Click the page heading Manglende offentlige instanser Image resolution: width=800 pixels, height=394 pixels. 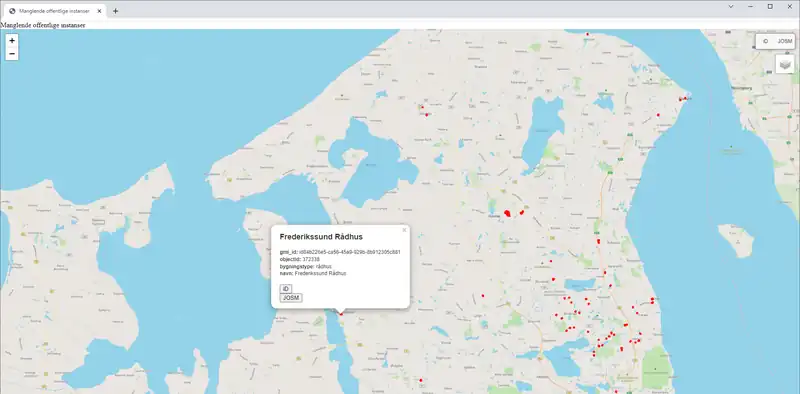43,24
